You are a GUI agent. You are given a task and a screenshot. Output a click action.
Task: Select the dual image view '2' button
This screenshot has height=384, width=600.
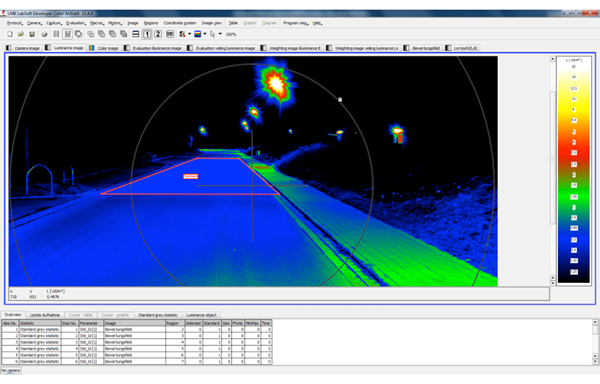158,34
